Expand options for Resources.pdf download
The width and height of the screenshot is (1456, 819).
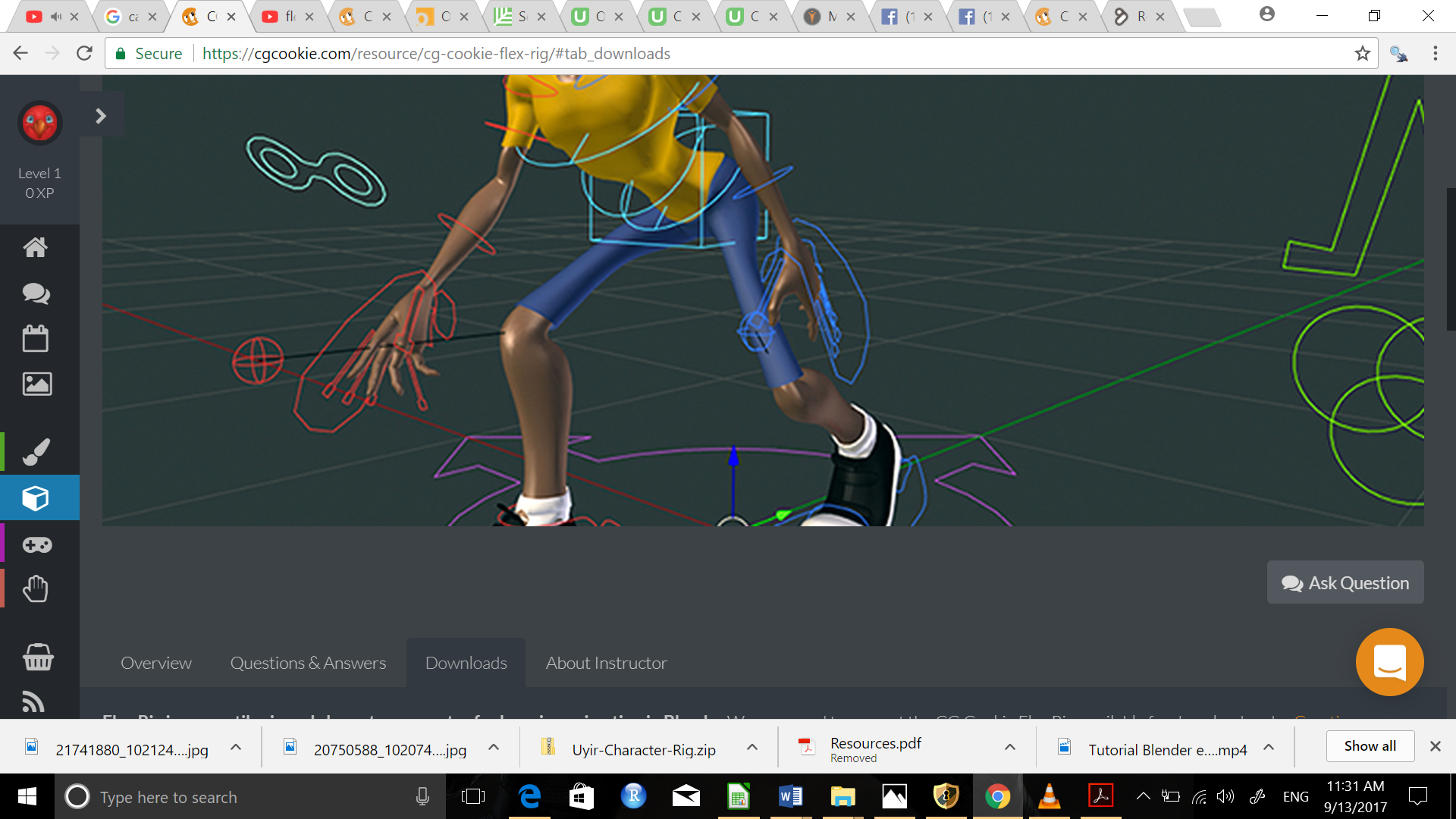[x=1009, y=748]
